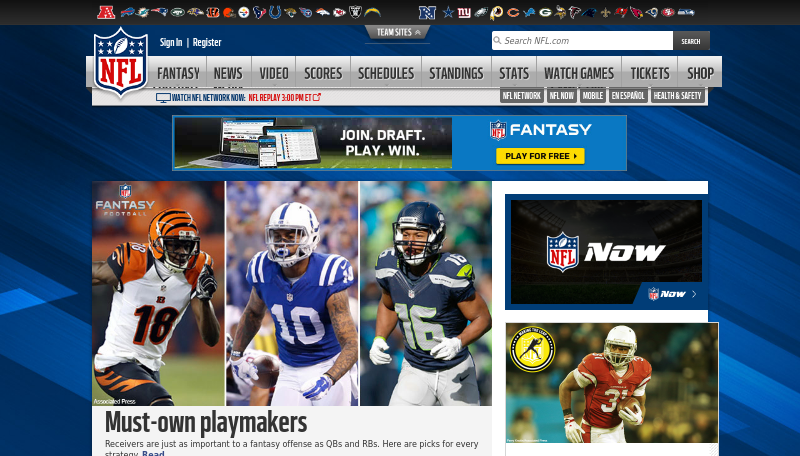Select Oakland Raiders shield logo
The width and height of the screenshot is (800, 456).
coord(355,12)
